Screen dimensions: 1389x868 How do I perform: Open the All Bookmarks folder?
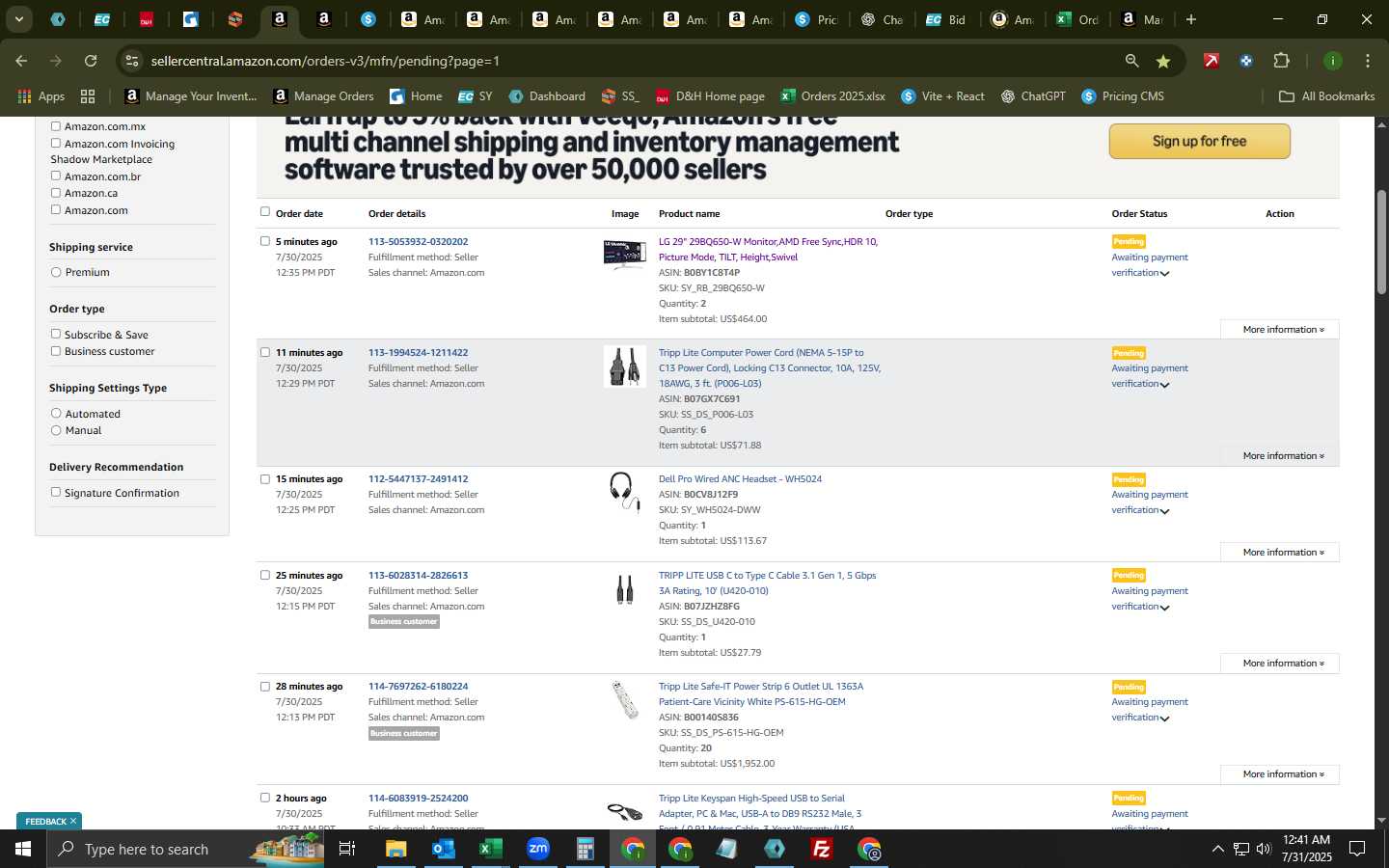pos(1326,96)
